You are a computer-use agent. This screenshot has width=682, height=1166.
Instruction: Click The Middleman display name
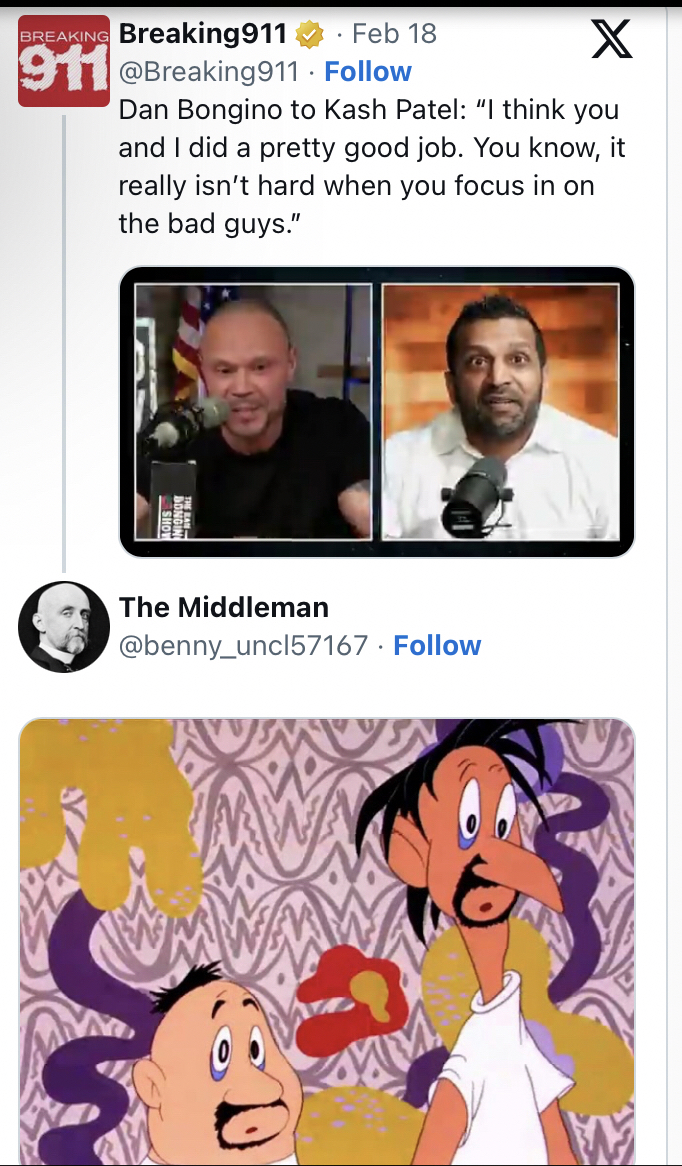click(224, 607)
